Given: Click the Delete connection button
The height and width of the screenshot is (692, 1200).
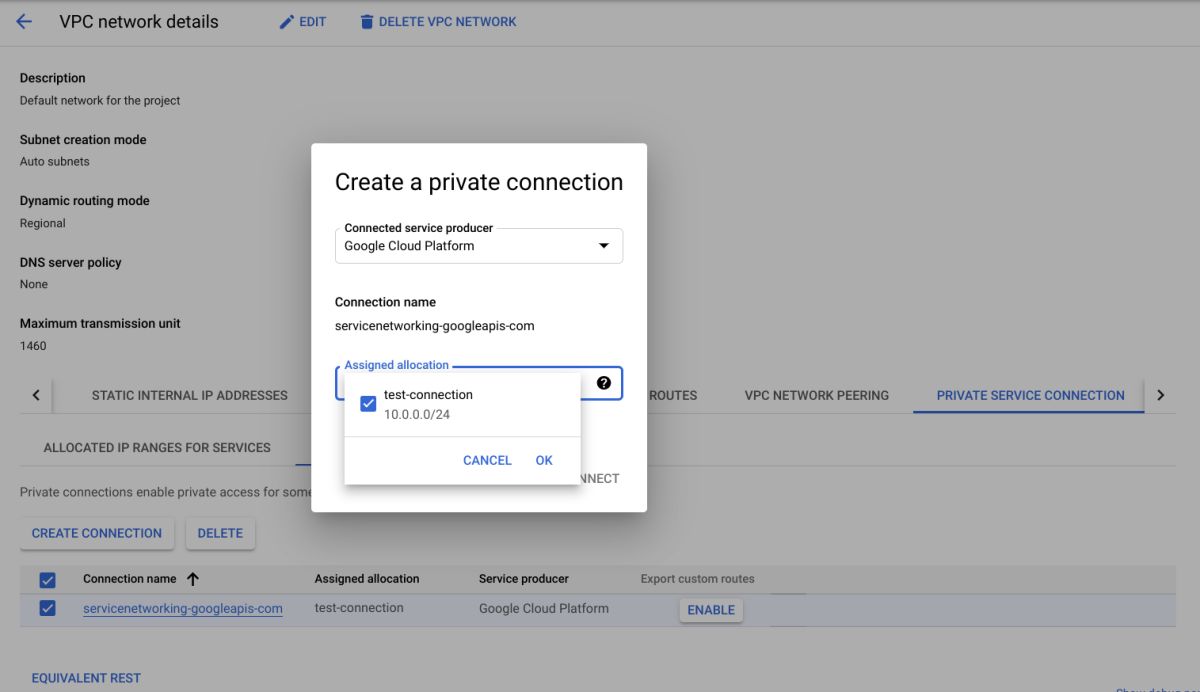Looking at the screenshot, I should [220, 533].
